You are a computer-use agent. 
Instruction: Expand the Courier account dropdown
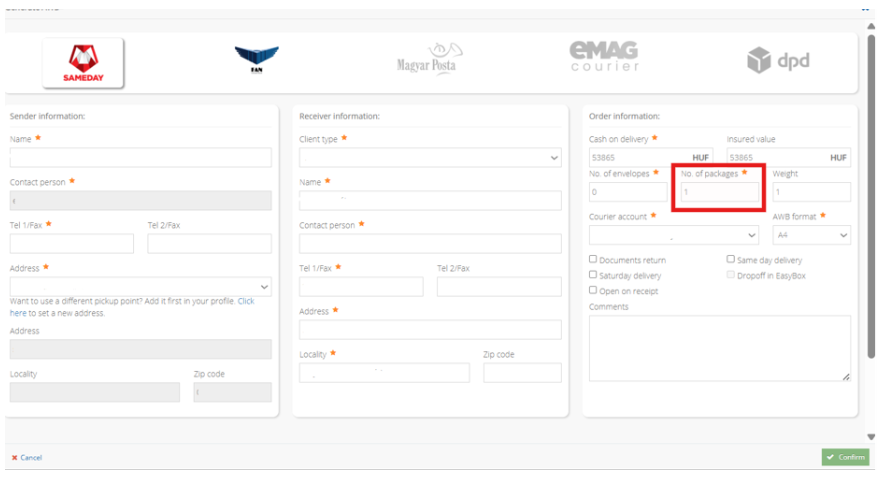pos(673,235)
